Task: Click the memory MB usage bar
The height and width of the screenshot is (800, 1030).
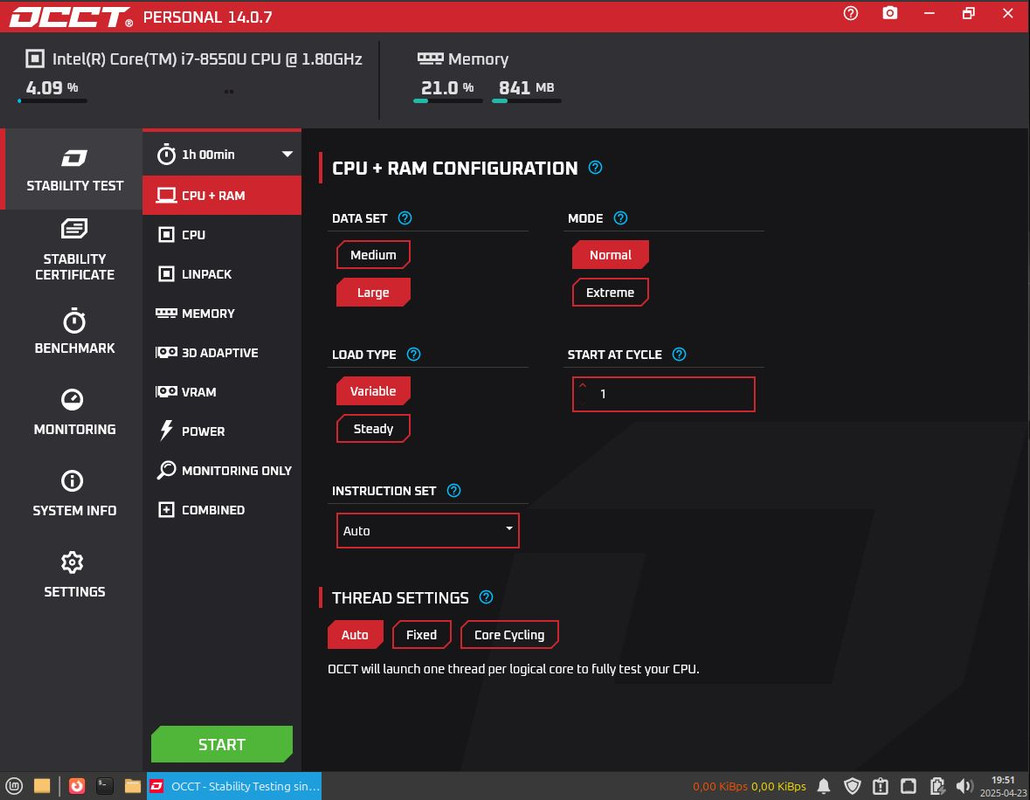Action: 526,101
